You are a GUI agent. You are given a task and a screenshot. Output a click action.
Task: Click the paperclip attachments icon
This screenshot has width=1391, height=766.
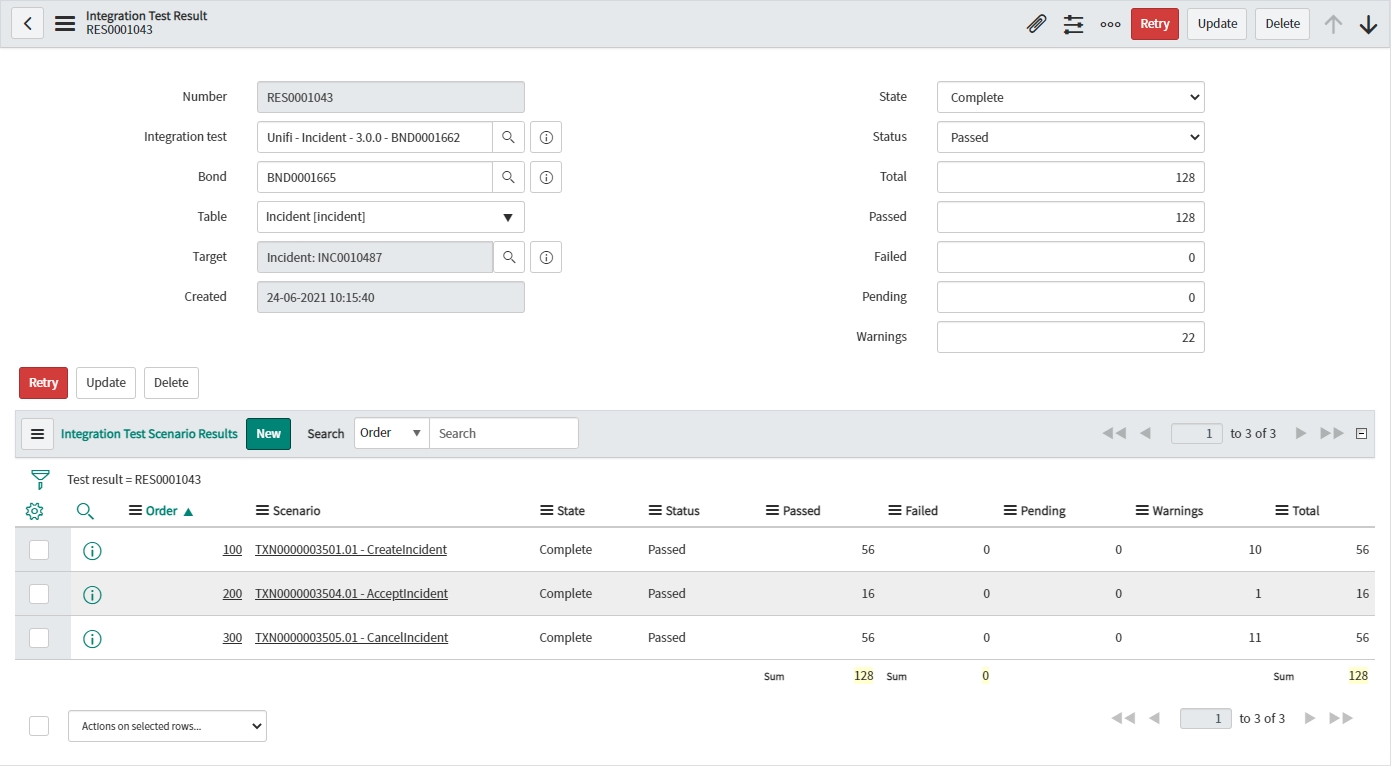[1037, 24]
